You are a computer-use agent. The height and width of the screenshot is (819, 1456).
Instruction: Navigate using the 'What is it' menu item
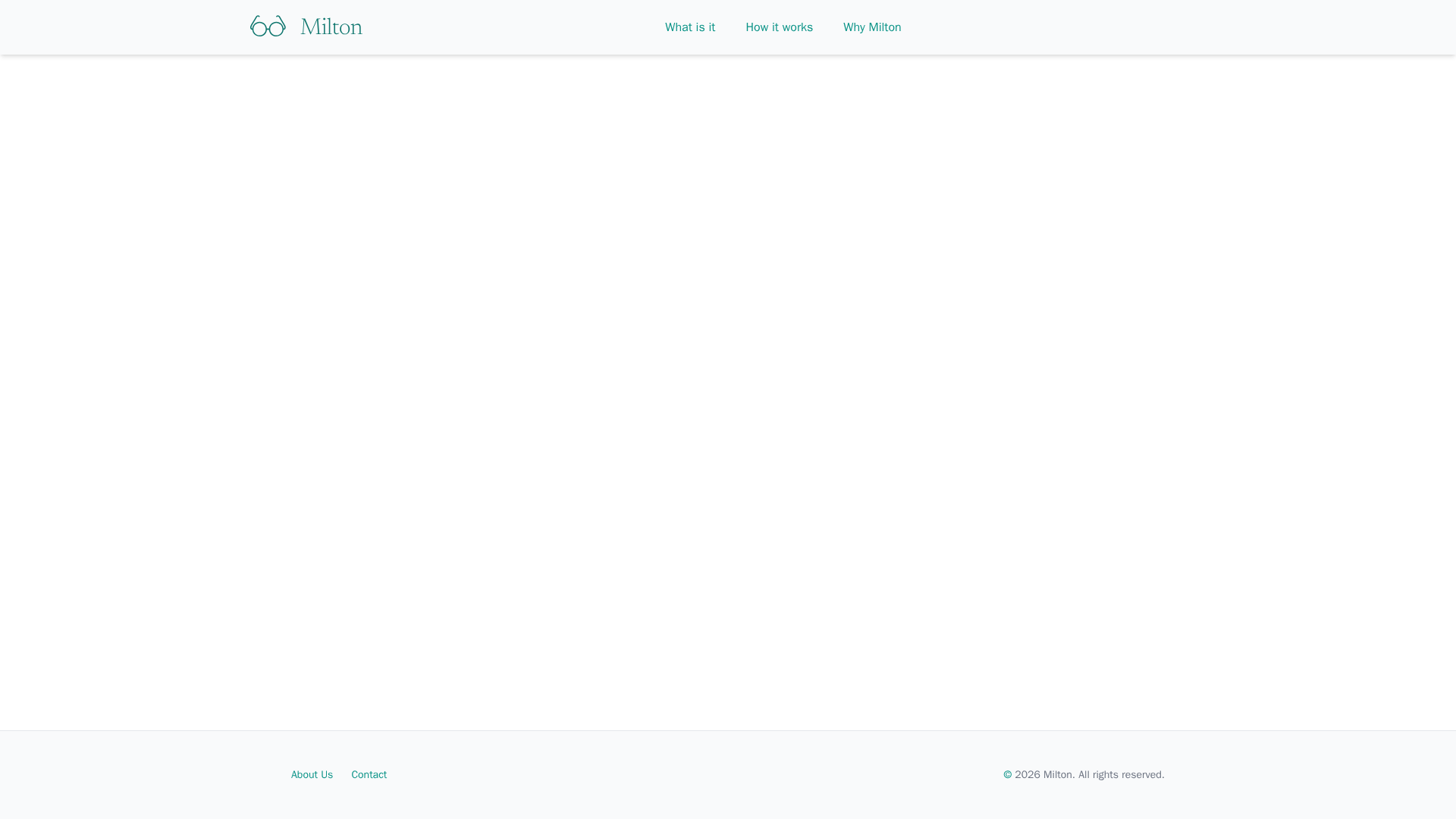689,27
